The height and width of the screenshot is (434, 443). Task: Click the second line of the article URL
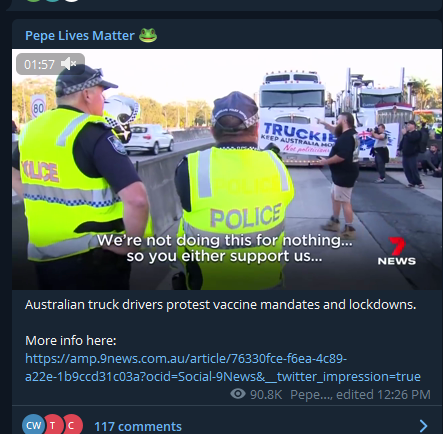[223, 377]
